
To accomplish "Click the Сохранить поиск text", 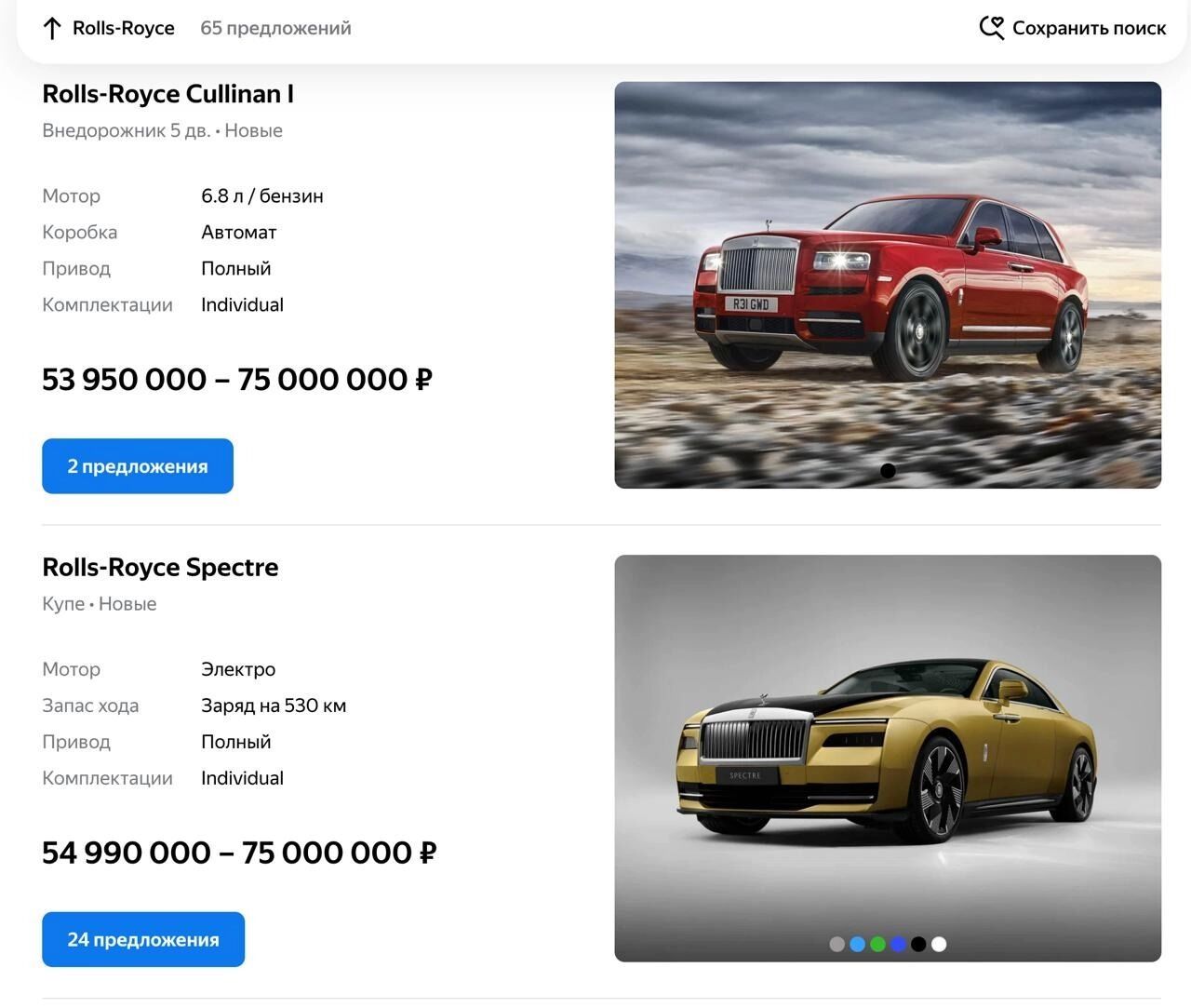I will coord(1089,28).
